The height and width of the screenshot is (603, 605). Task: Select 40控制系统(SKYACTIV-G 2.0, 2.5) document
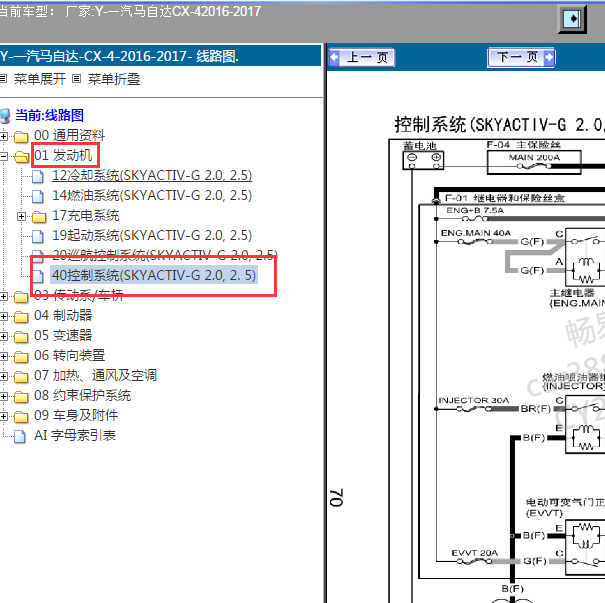(x=154, y=275)
